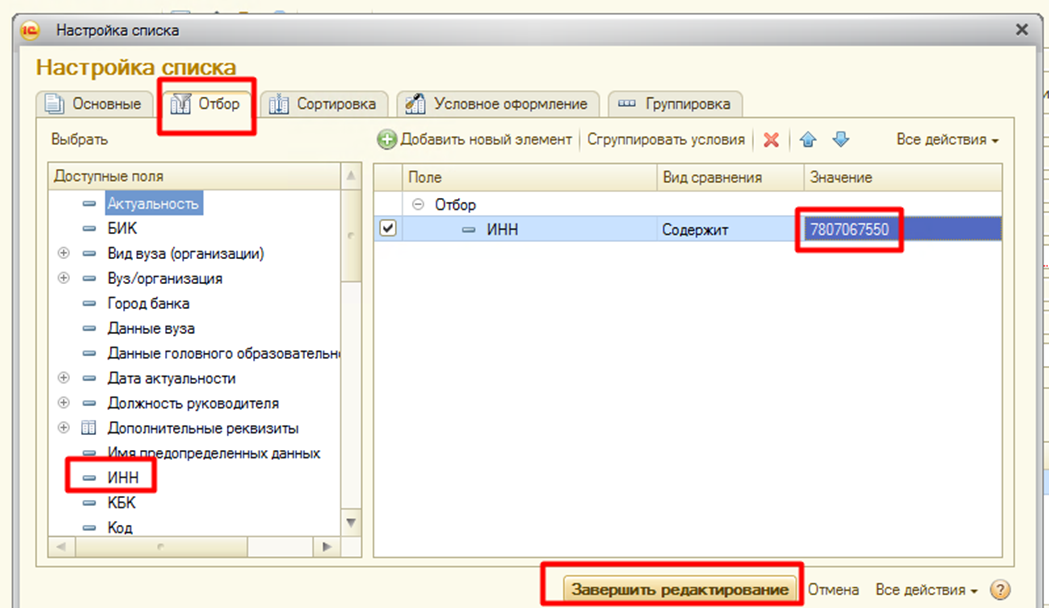Open the Условное оформление tab
Viewport: 1049px width, 608px height.
pos(498,104)
